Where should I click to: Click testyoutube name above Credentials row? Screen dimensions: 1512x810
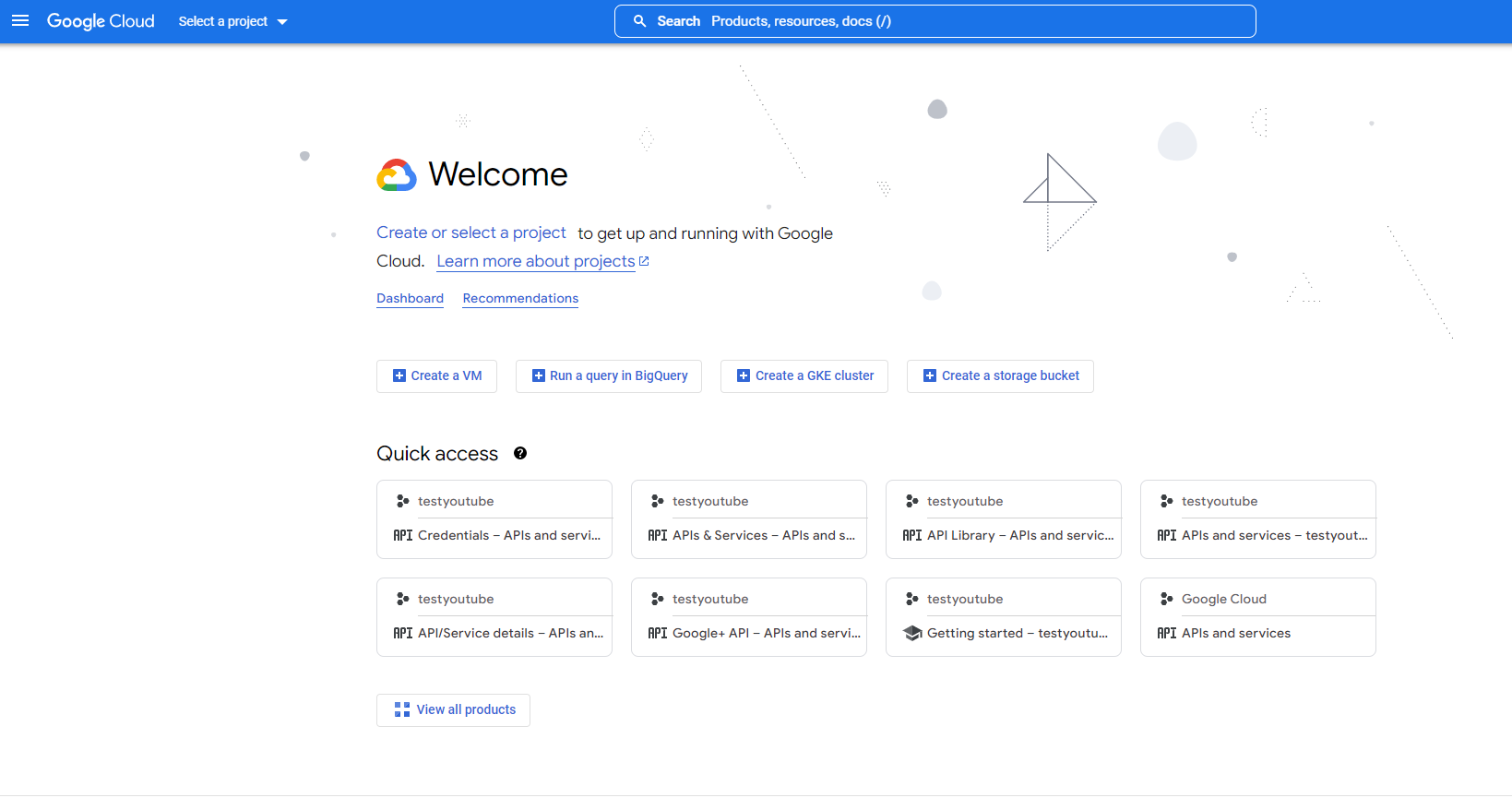tap(456, 501)
